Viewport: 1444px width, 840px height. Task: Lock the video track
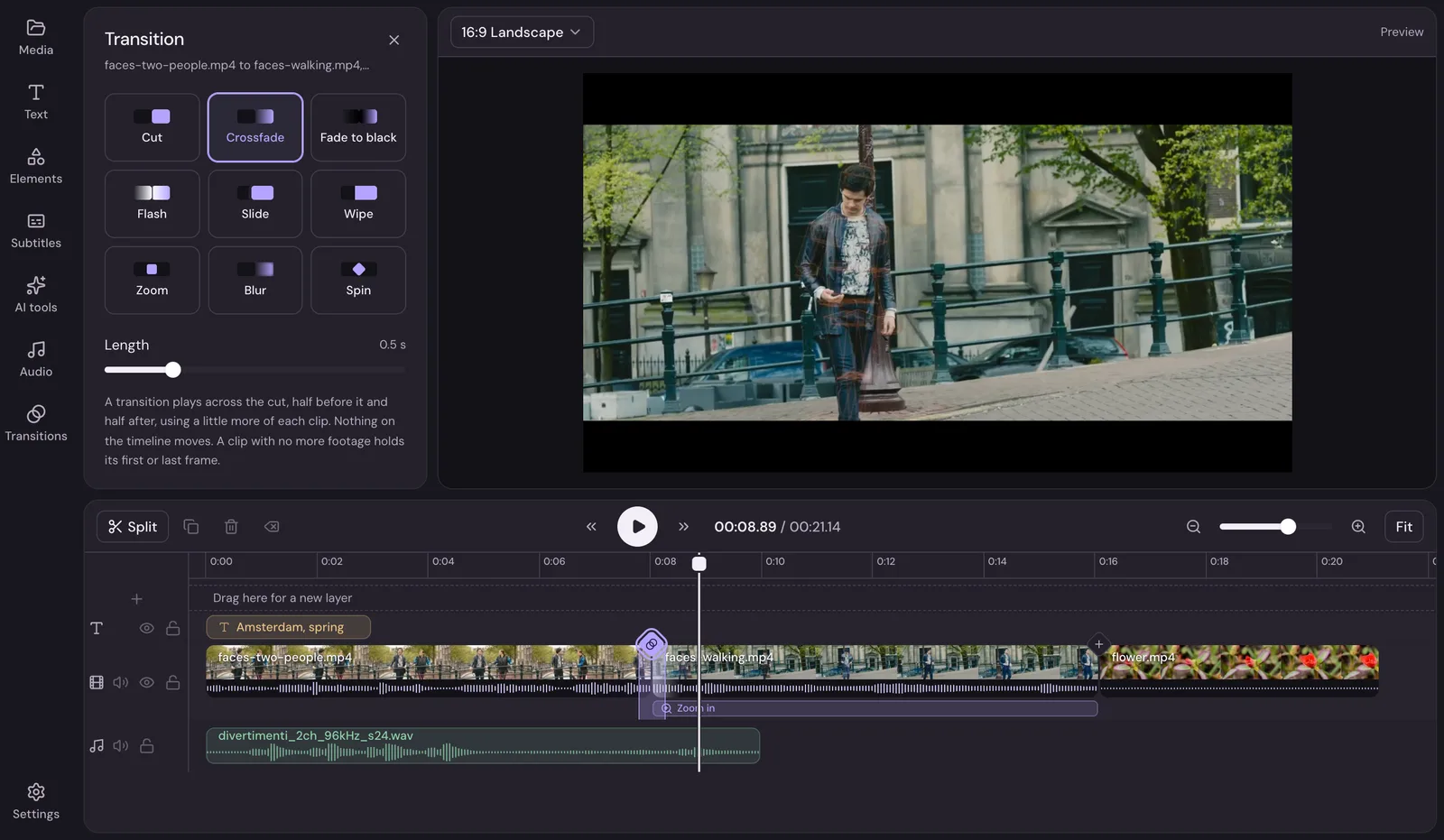pyautogui.click(x=172, y=682)
